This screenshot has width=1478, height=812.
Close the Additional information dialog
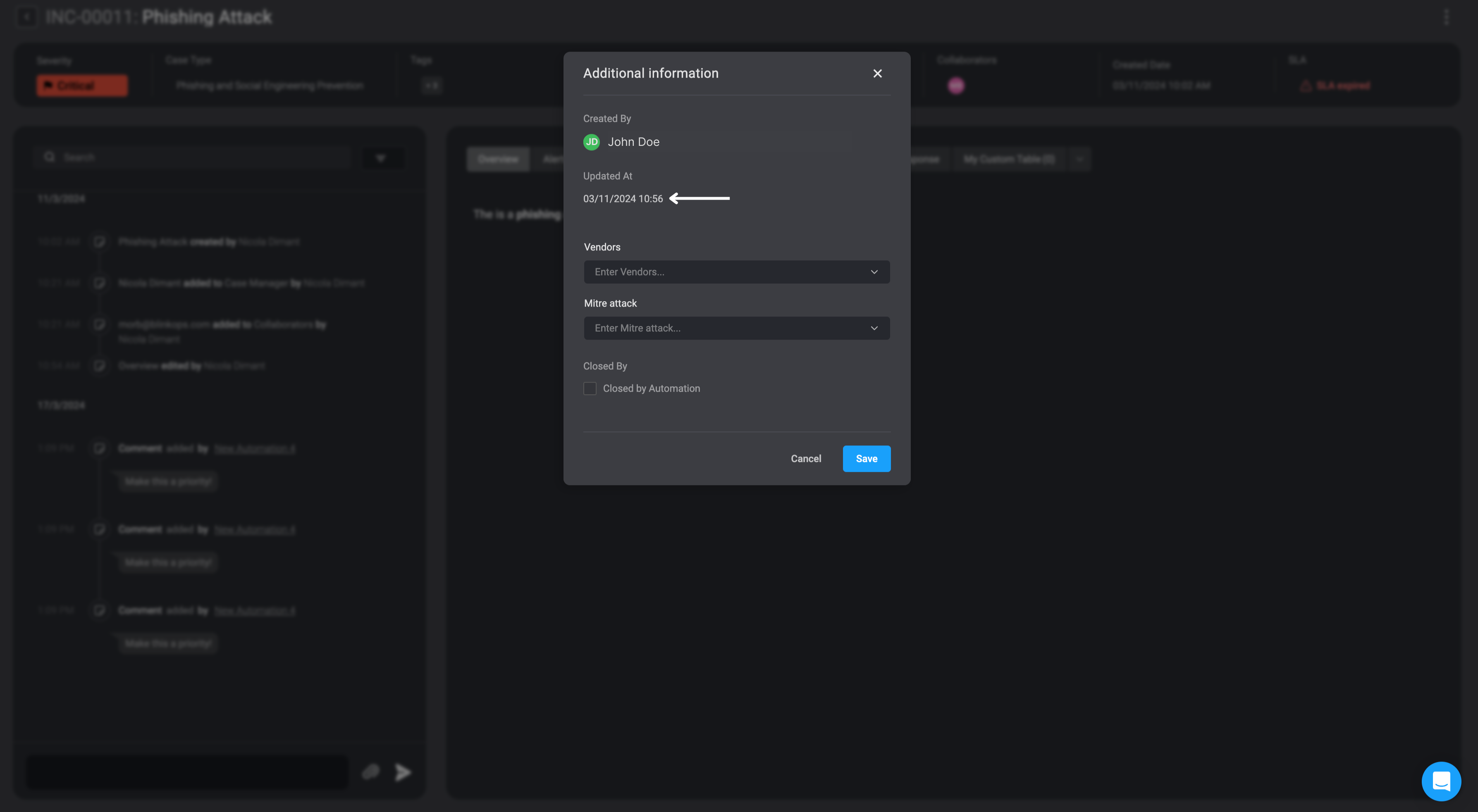point(877,74)
